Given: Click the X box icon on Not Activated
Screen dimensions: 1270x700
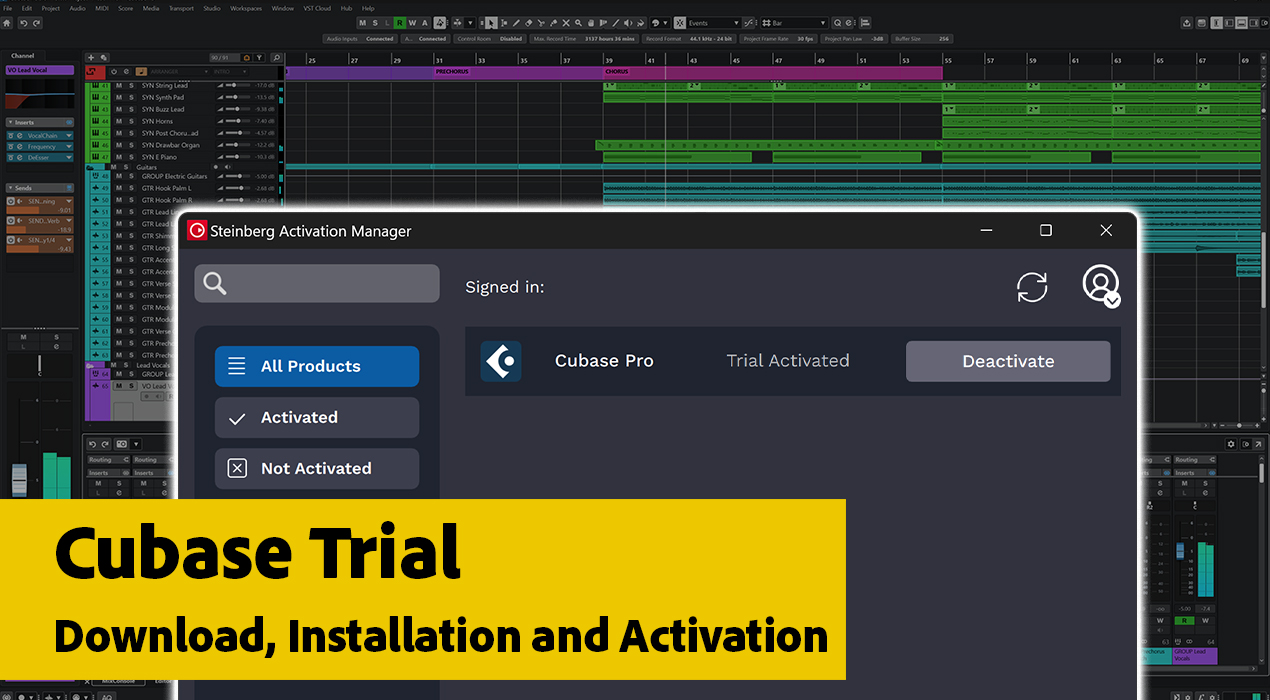Looking at the screenshot, I should tap(237, 468).
